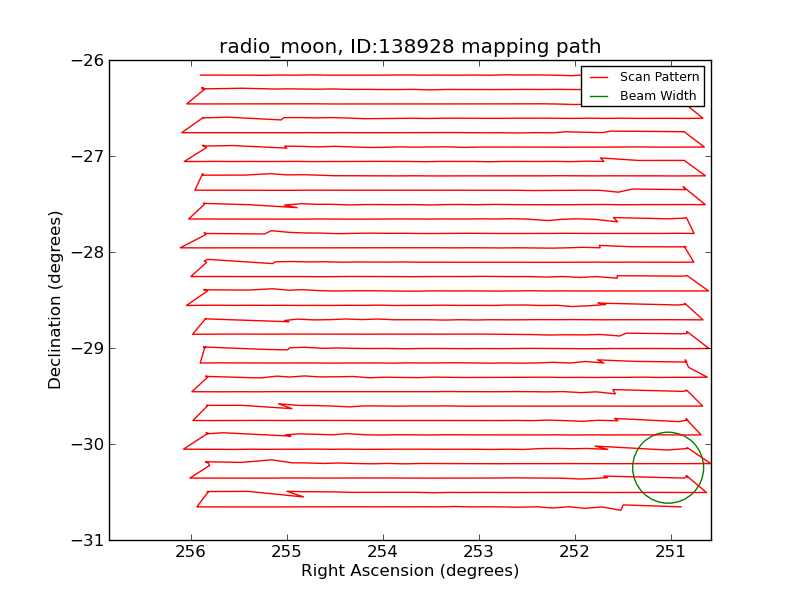Select the 'Beam Width' legend label
The height and width of the screenshot is (600, 800).
click(658, 96)
